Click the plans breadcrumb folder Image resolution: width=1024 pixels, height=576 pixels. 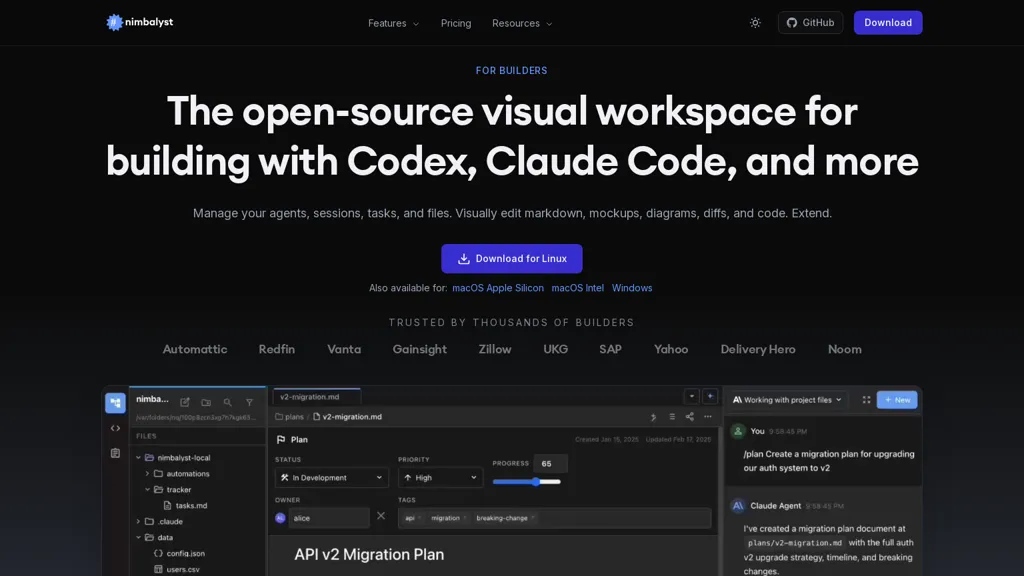(x=289, y=417)
